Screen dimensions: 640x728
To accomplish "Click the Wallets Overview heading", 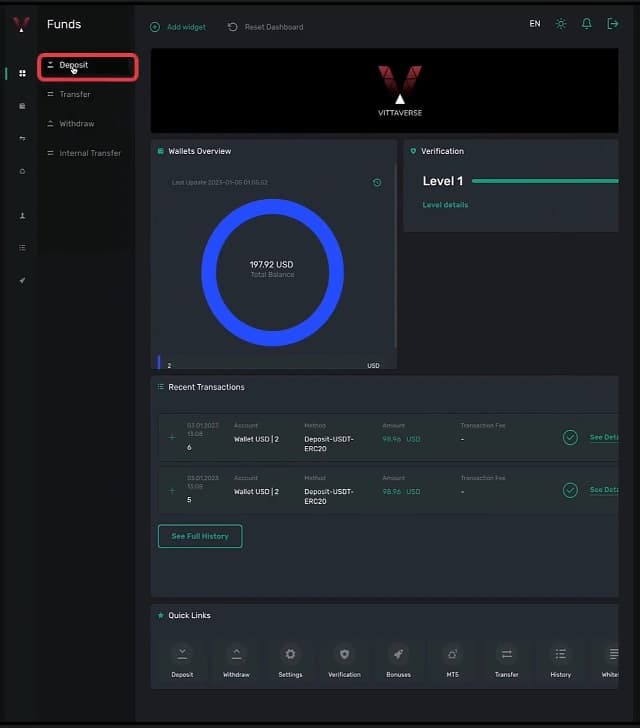I will pyautogui.click(x=199, y=151).
